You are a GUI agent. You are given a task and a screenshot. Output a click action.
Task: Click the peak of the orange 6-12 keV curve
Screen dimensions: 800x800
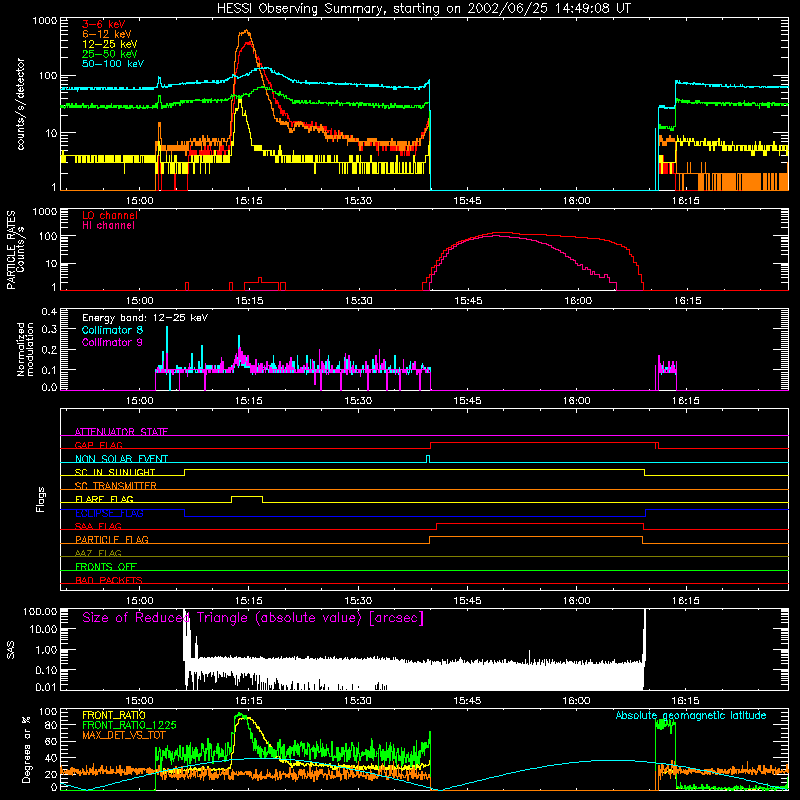[x=246, y=31]
